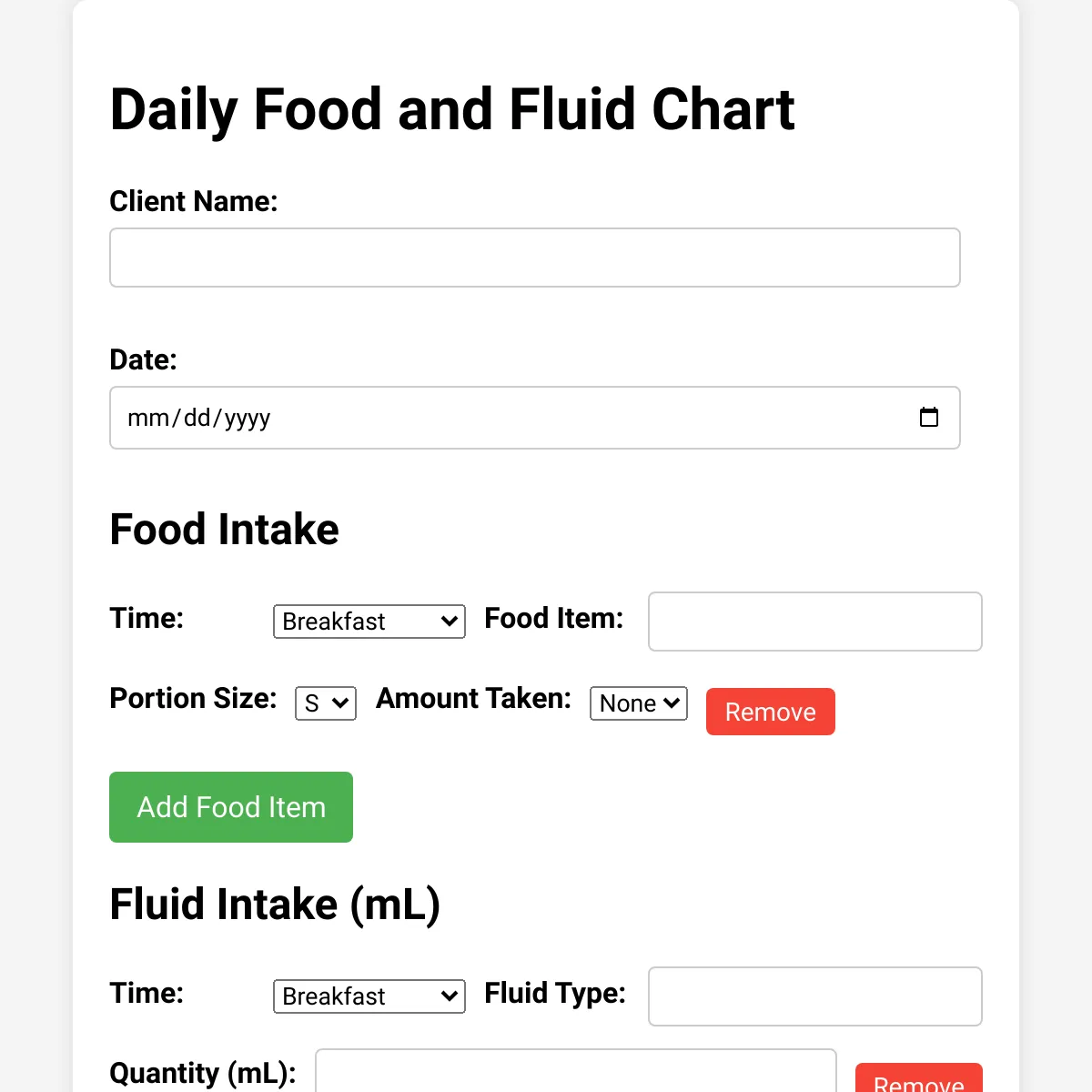Select the yyyy segment of the date
This screenshot has height=1092, width=1092.
248,418
